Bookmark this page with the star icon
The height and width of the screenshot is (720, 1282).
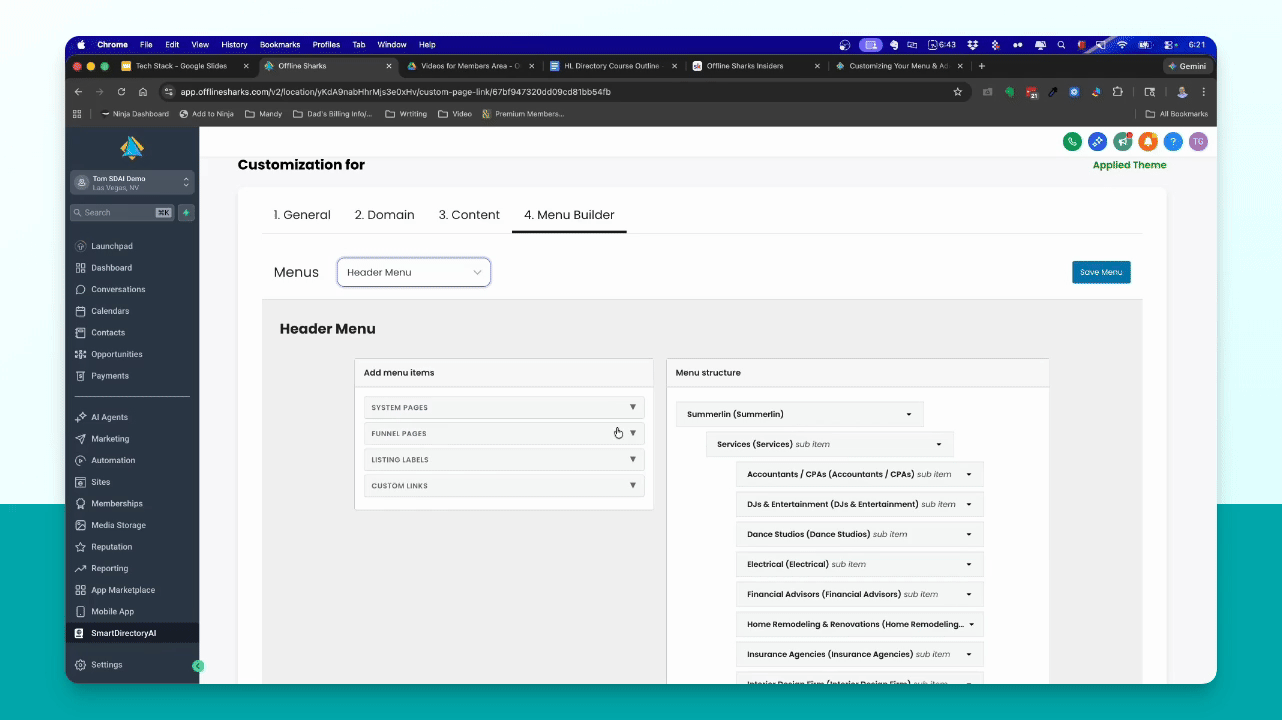[x=957, y=91]
